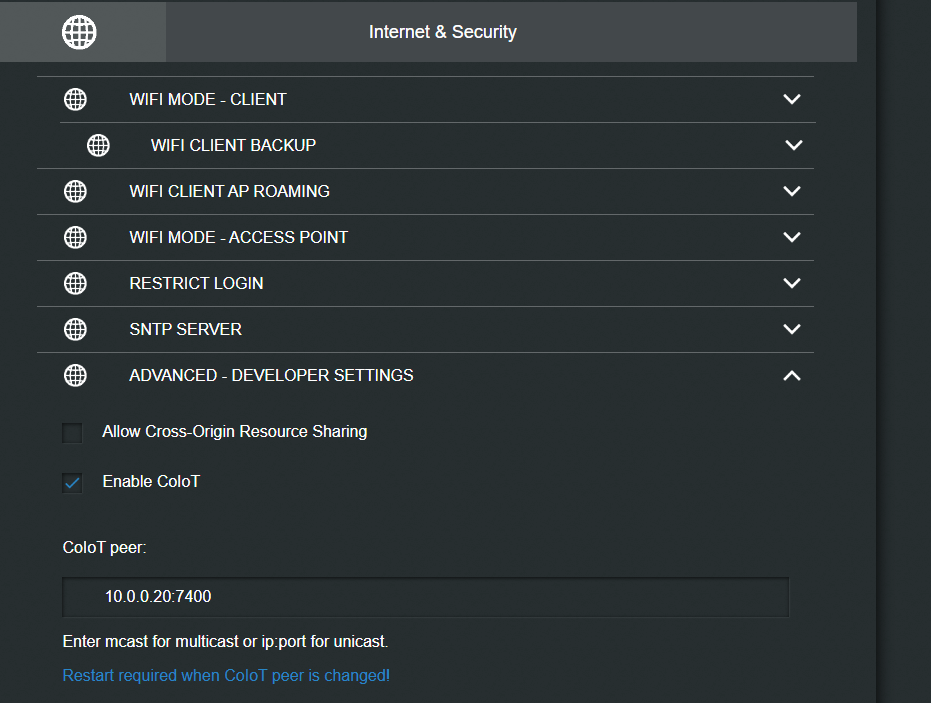
Task: Expand the SNTP SERVER chevron
Action: pyautogui.click(x=792, y=329)
